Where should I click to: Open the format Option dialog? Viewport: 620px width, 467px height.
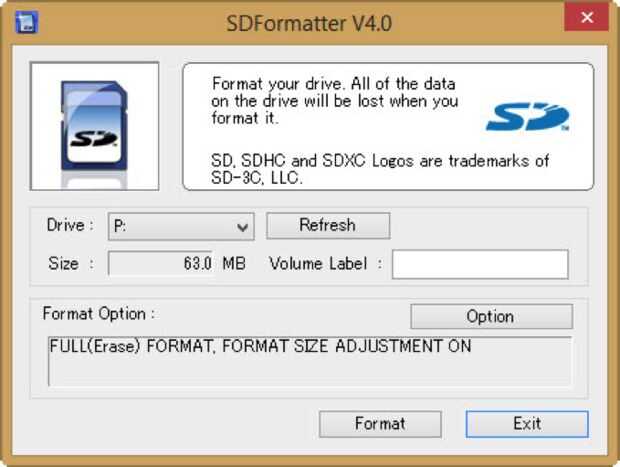click(x=491, y=316)
